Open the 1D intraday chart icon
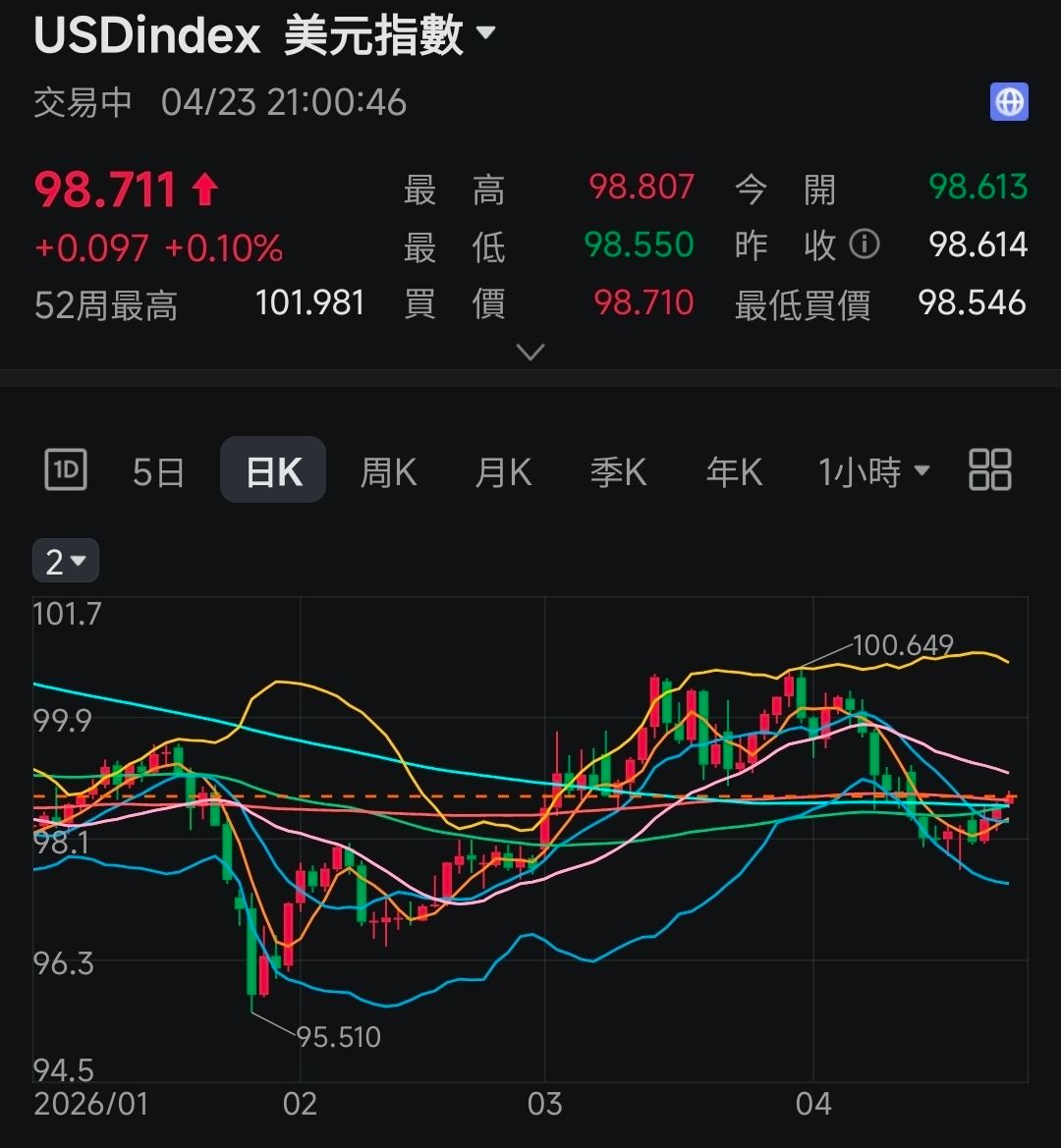The image size is (1061, 1148). click(66, 470)
